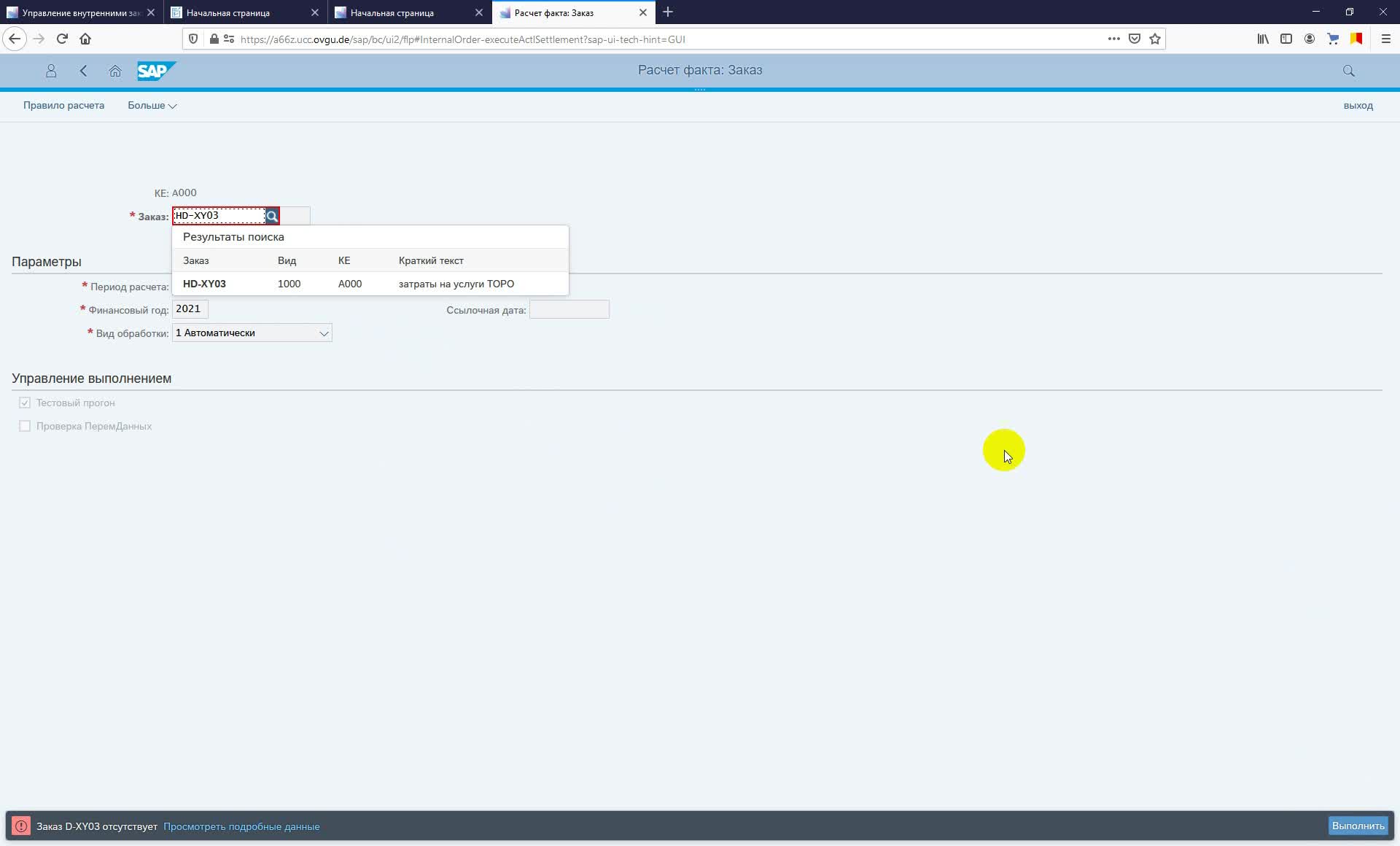Click value '1000' in the results row
Viewport: 1400px width, 846px height.
click(289, 284)
